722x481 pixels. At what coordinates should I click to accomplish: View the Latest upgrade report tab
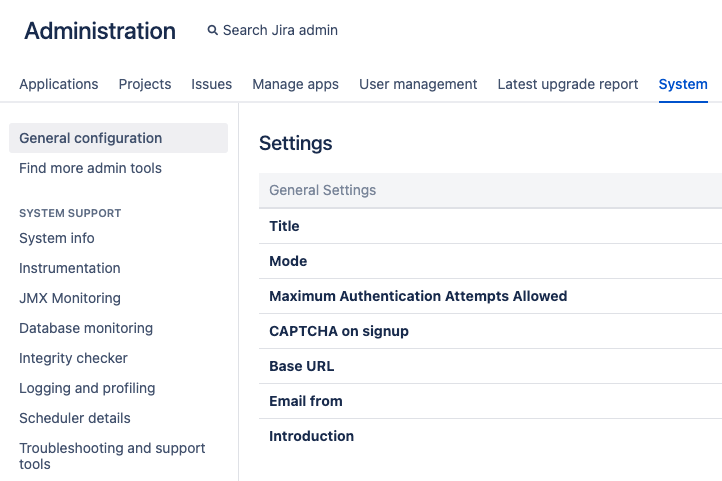click(568, 84)
